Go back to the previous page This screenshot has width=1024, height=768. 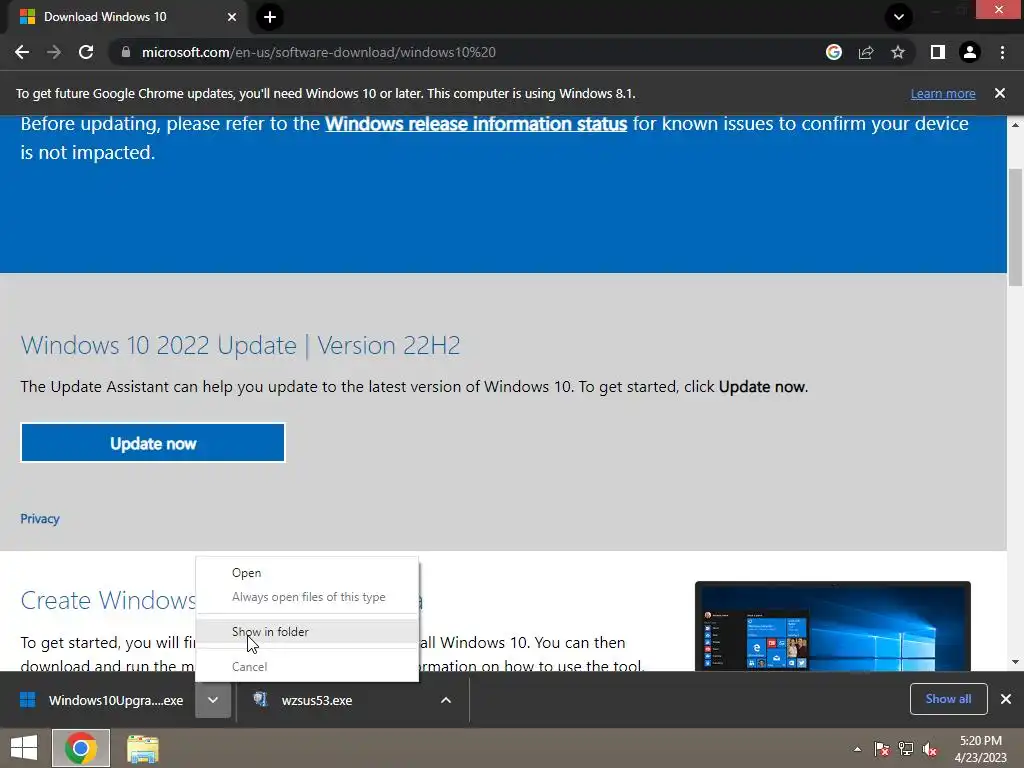pos(22,52)
